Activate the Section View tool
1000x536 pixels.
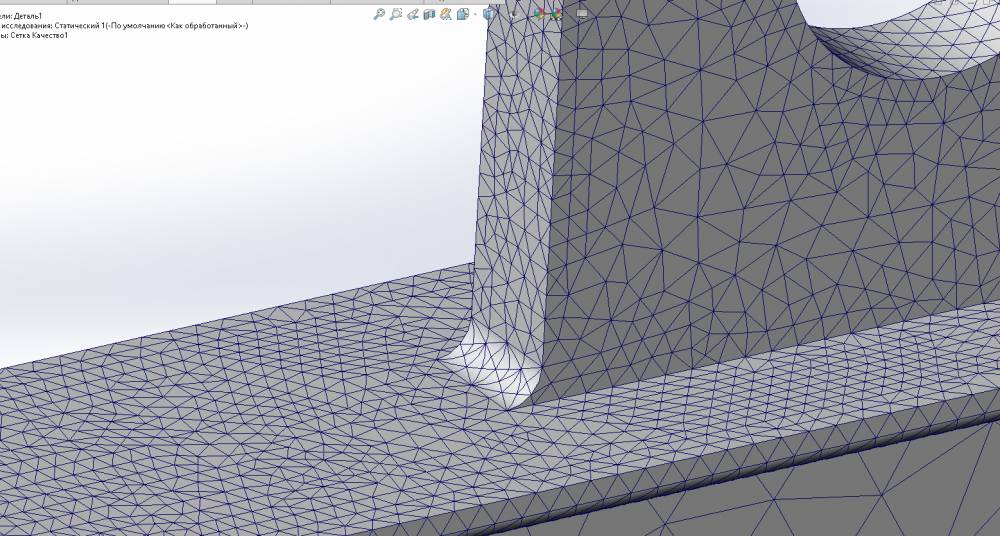429,14
